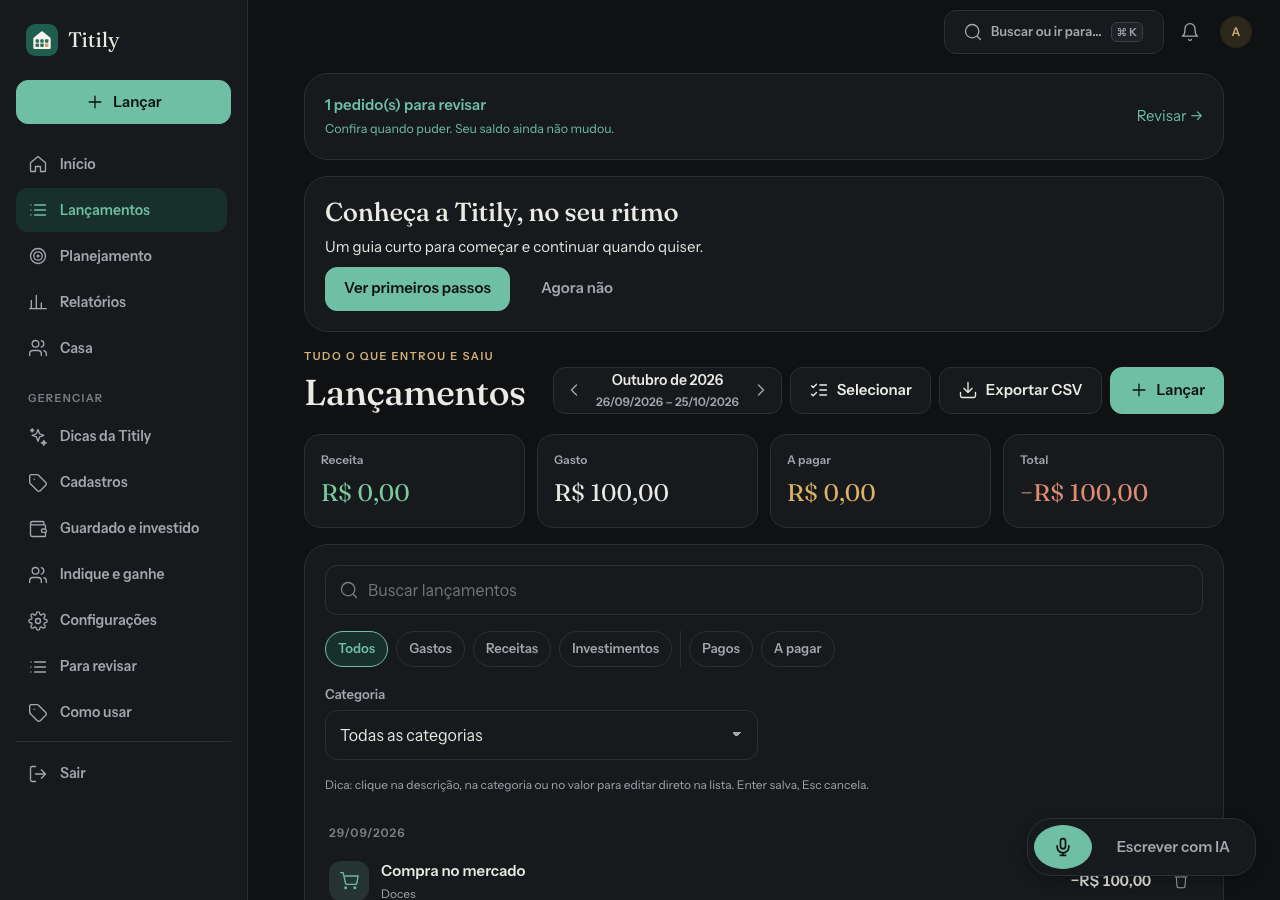
Task: Open Dicas da Titily
Action: click(x=121, y=436)
